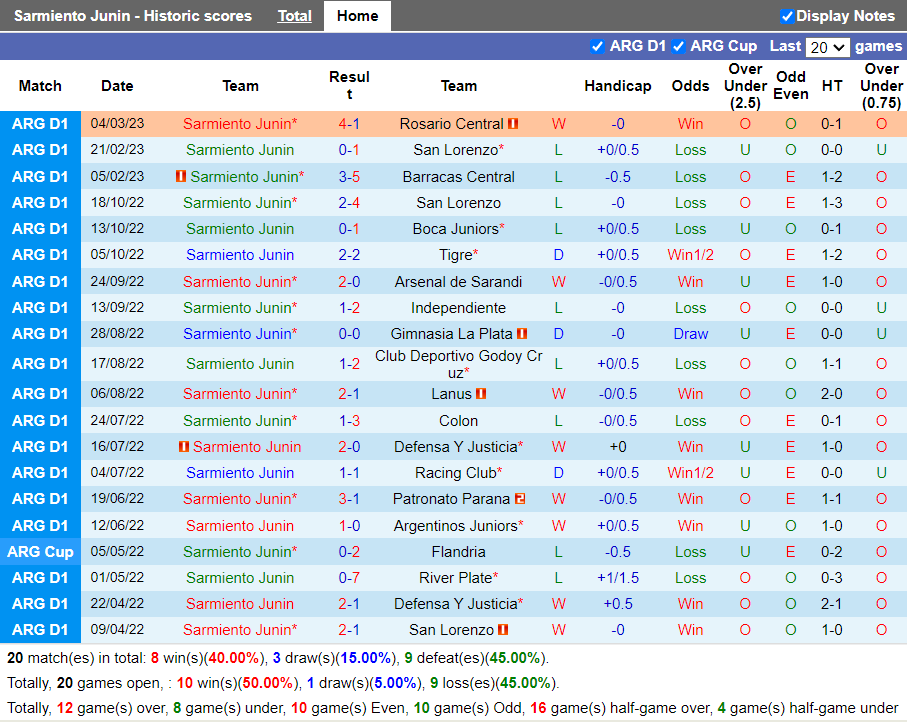Click the red card badge beside Patronato Parana

tap(520, 499)
